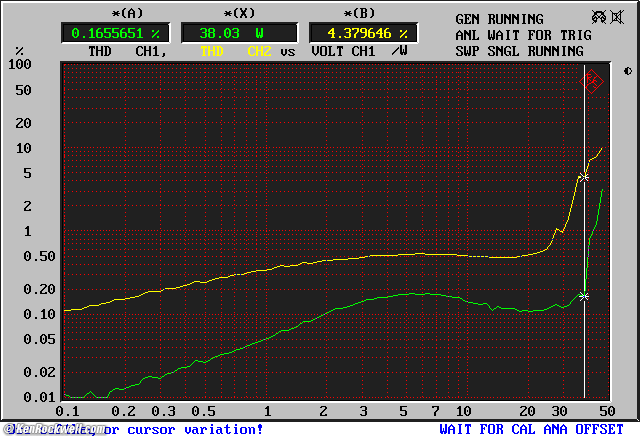Click the 0.05 y-axis label
The width and height of the screenshot is (640, 436).
(39, 339)
